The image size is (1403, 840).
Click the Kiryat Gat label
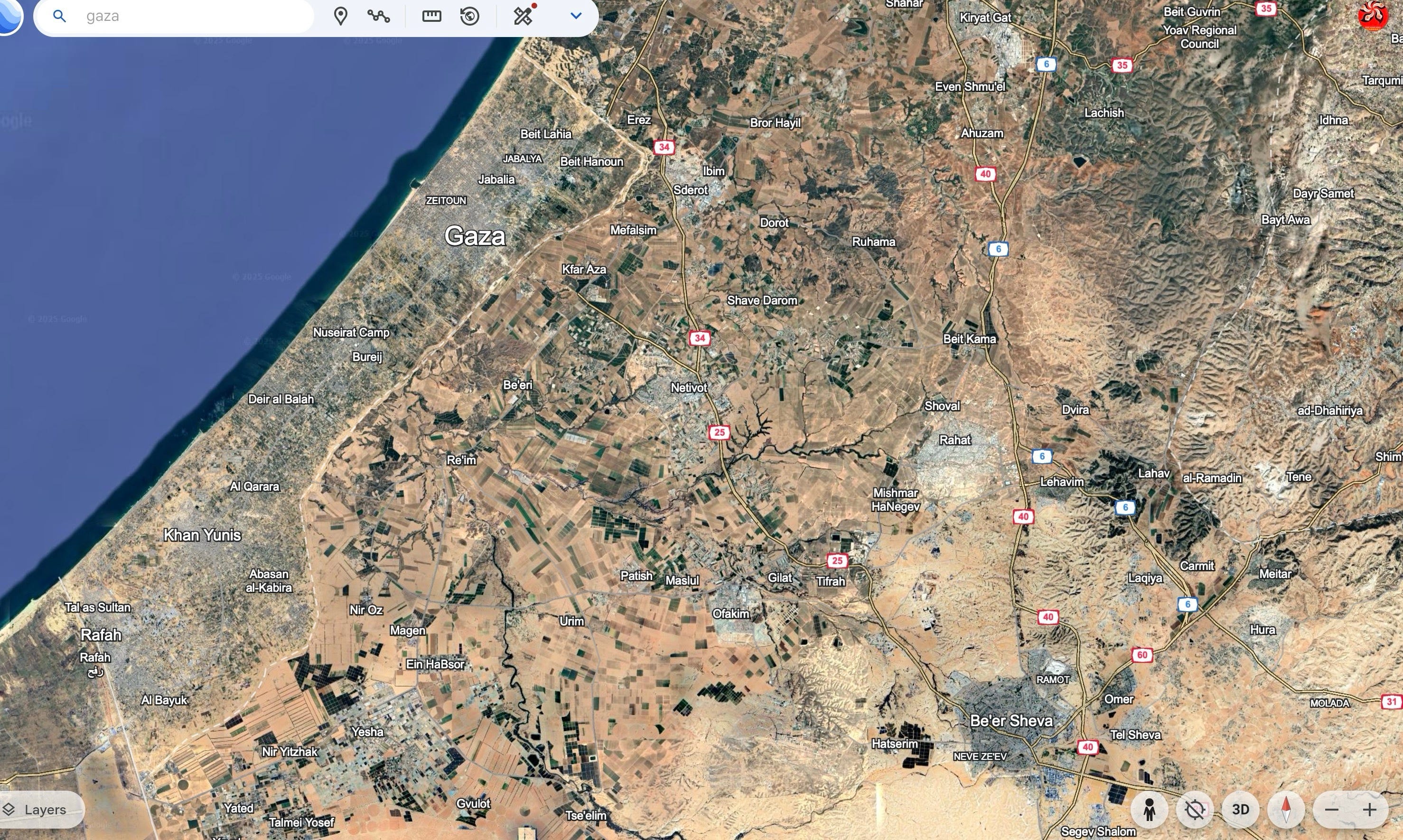pyautogui.click(x=985, y=18)
